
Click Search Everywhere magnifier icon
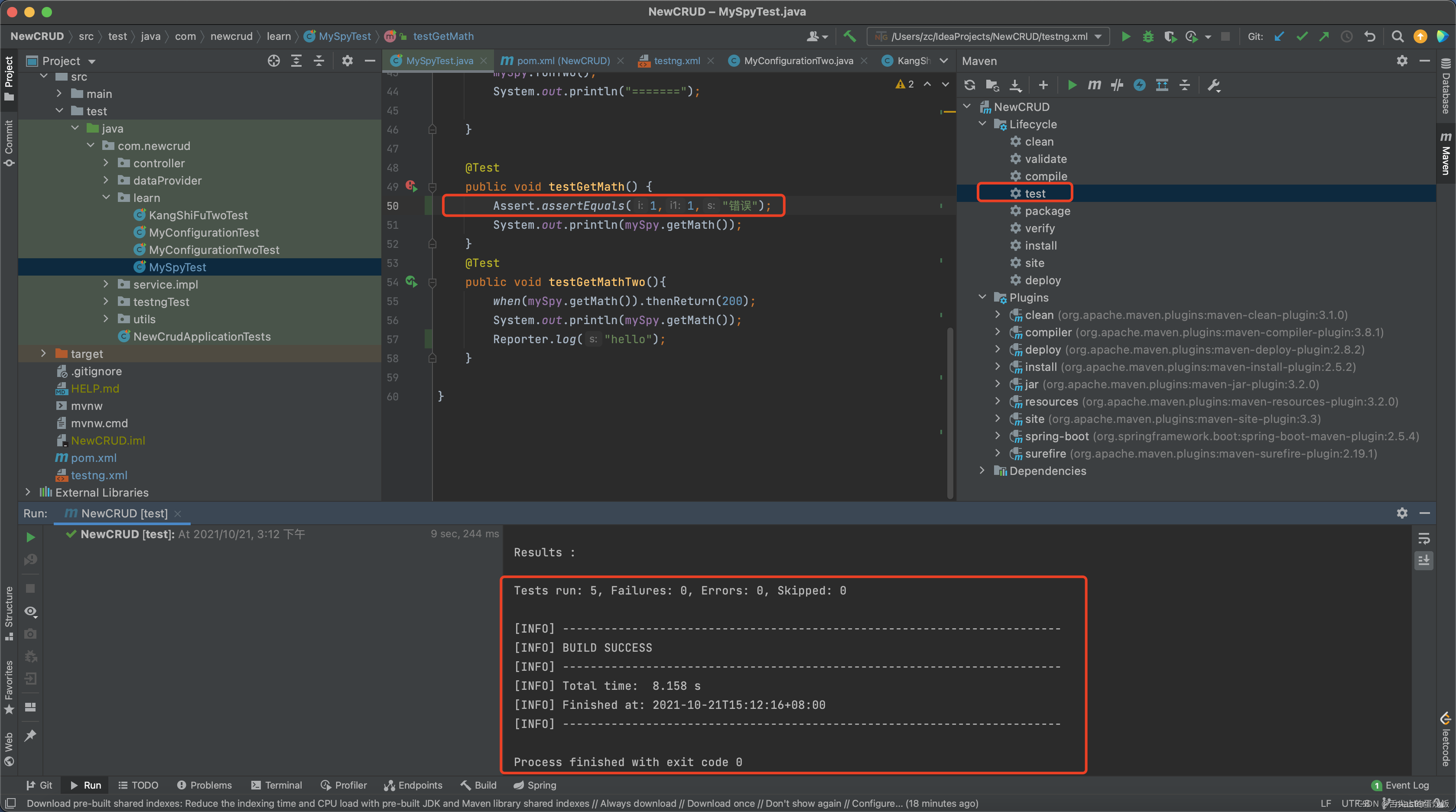pyautogui.click(x=1397, y=36)
